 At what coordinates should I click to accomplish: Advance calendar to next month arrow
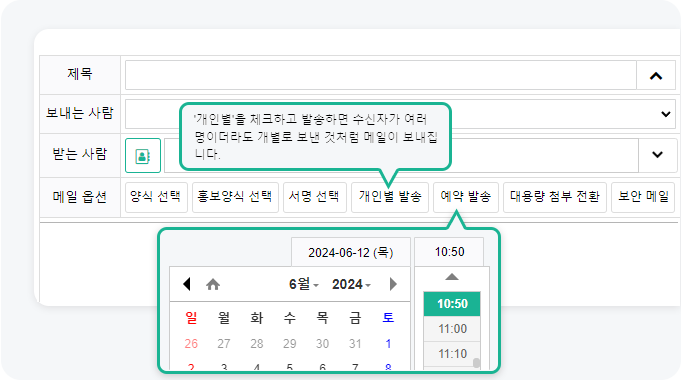pos(393,284)
